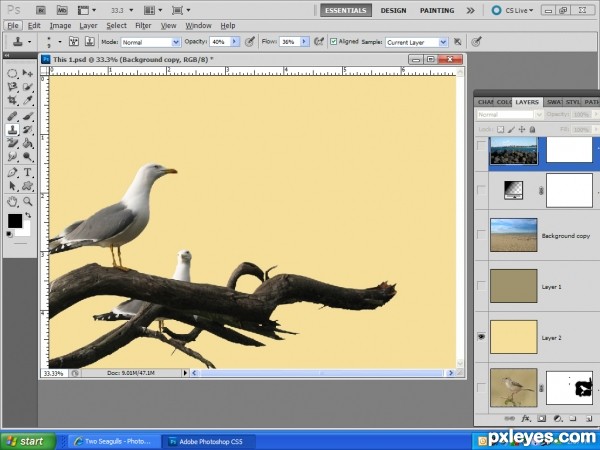Toggle lock all in the Layers panel
Image resolution: width=600 pixels, height=450 pixels.
pos(532,129)
